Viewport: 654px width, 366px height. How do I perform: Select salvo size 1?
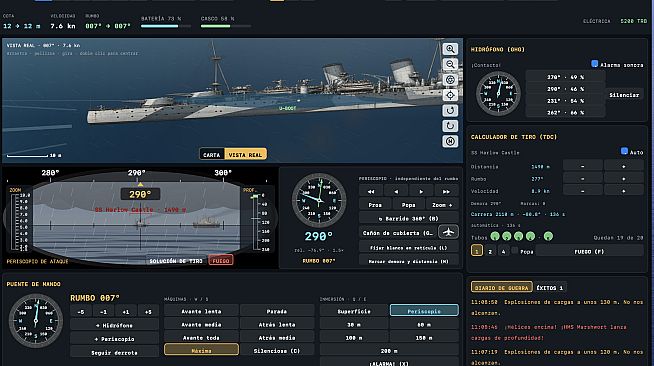point(477,251)
